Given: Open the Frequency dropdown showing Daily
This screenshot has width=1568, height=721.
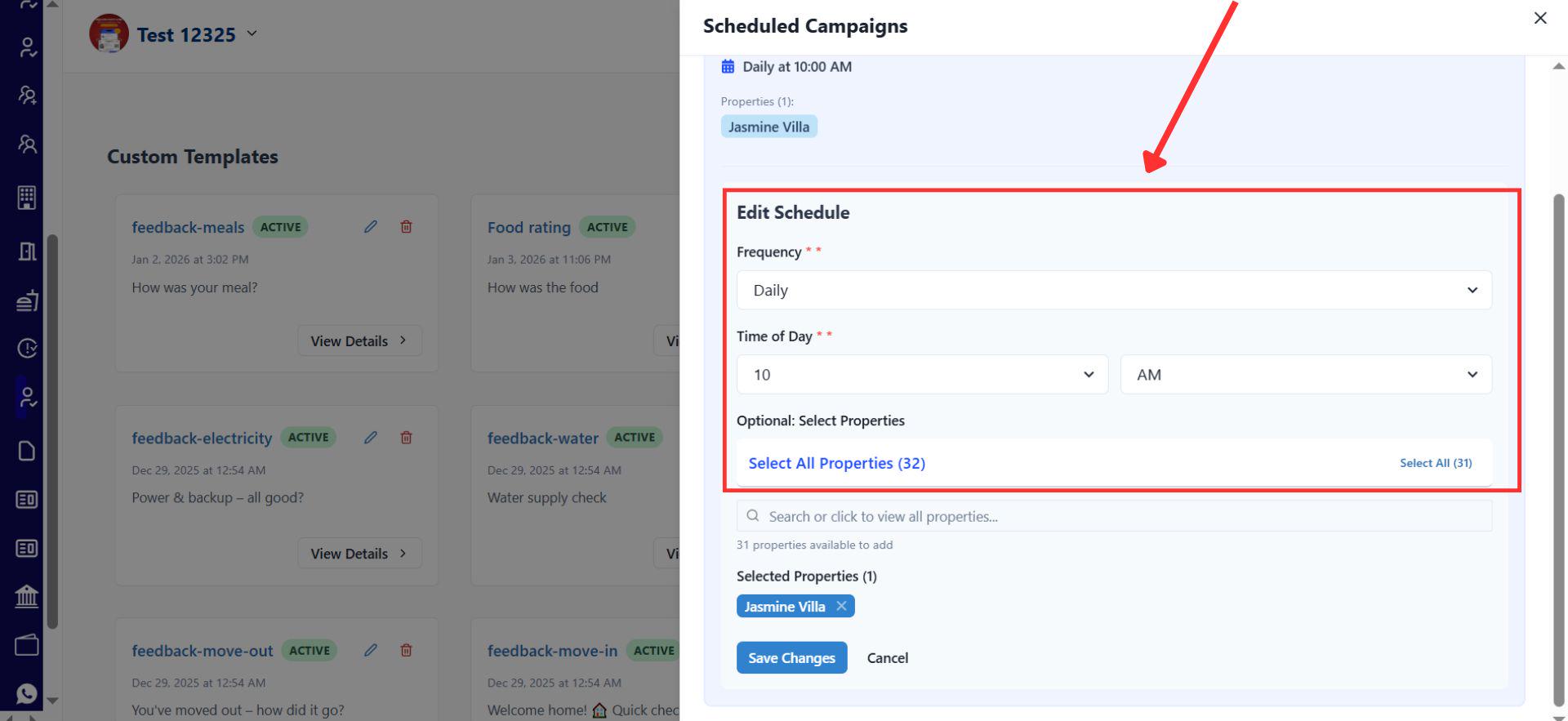Looking at the screenshot, I should point(1113,291).
